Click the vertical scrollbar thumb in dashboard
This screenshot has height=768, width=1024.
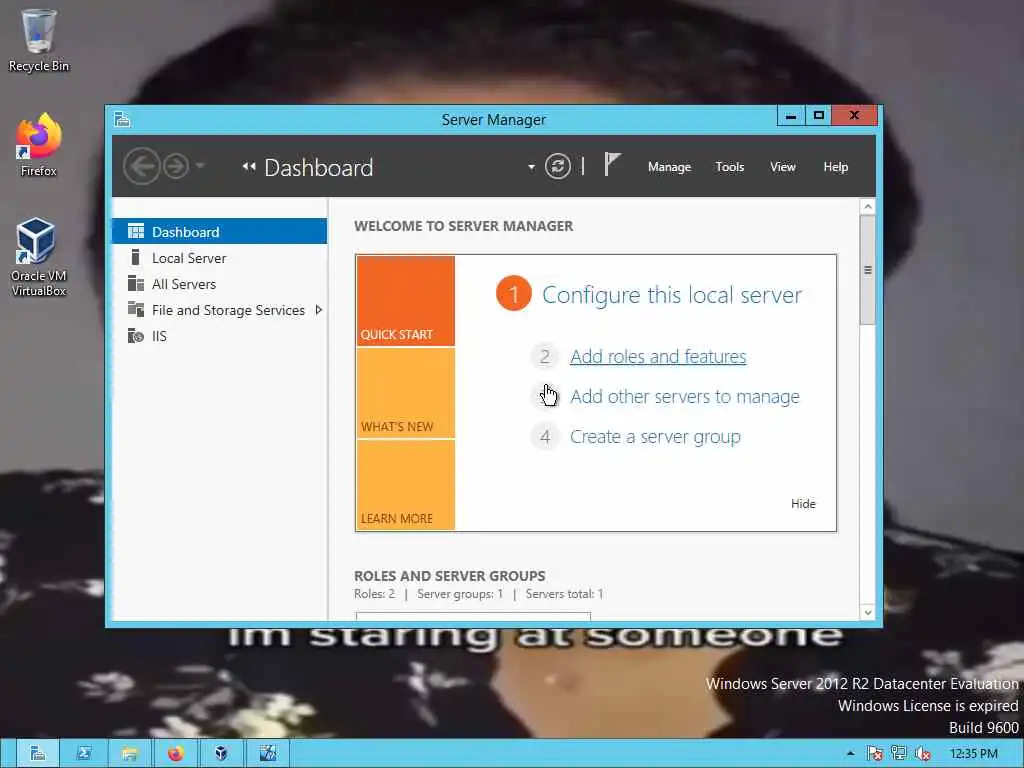pos(867,270)
